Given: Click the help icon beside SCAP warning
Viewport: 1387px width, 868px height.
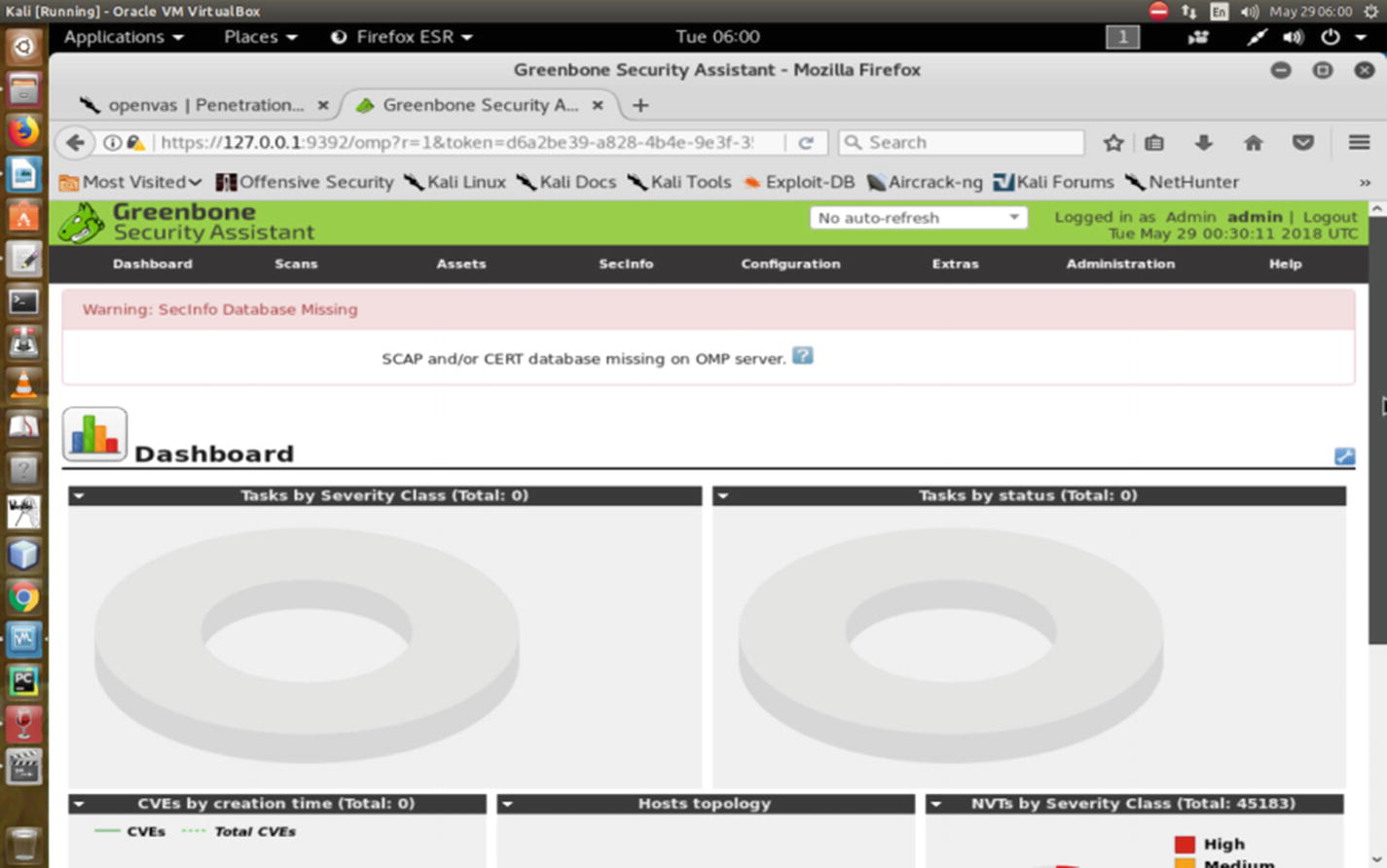Looking at the screenshot, I should pos(803,356).
